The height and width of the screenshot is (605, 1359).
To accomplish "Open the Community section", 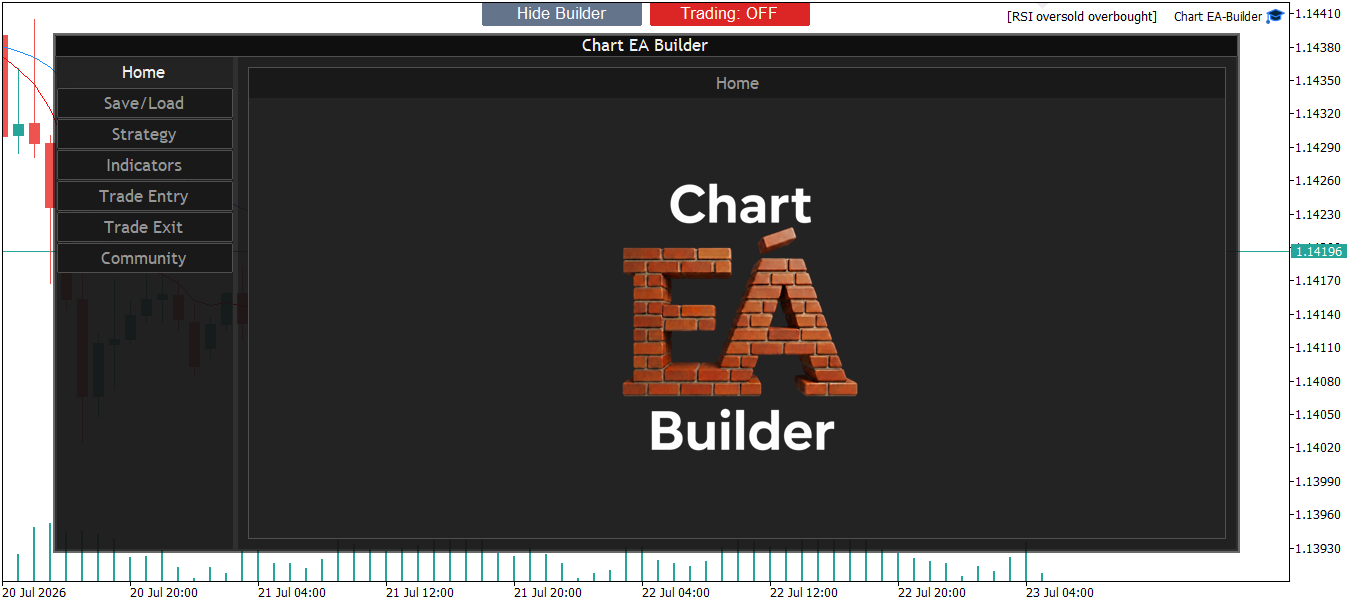I will 144,258.
